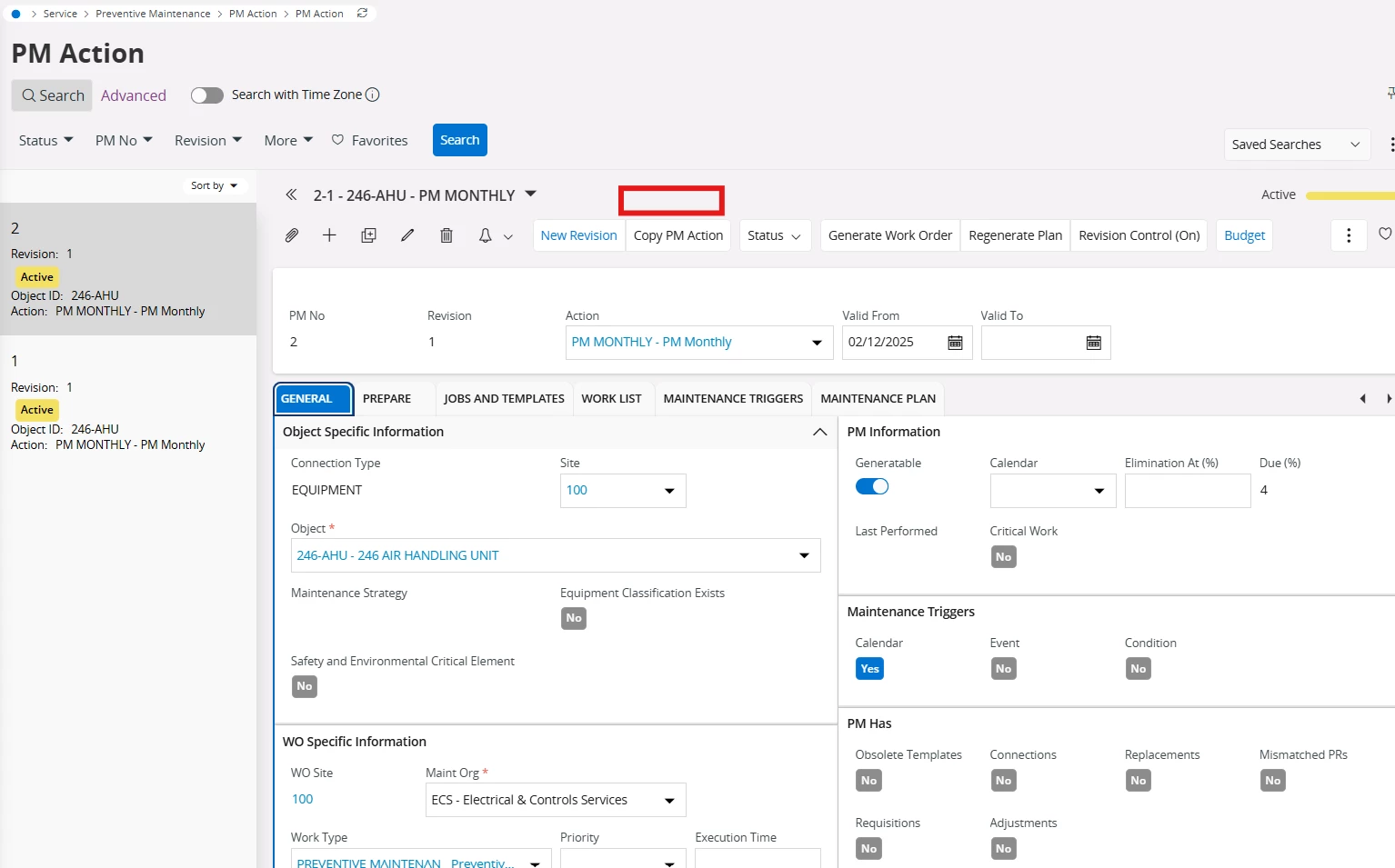Open the bell notification options chevron
The height and width of the screenshot is (868, 1395).
pos(508,236)
